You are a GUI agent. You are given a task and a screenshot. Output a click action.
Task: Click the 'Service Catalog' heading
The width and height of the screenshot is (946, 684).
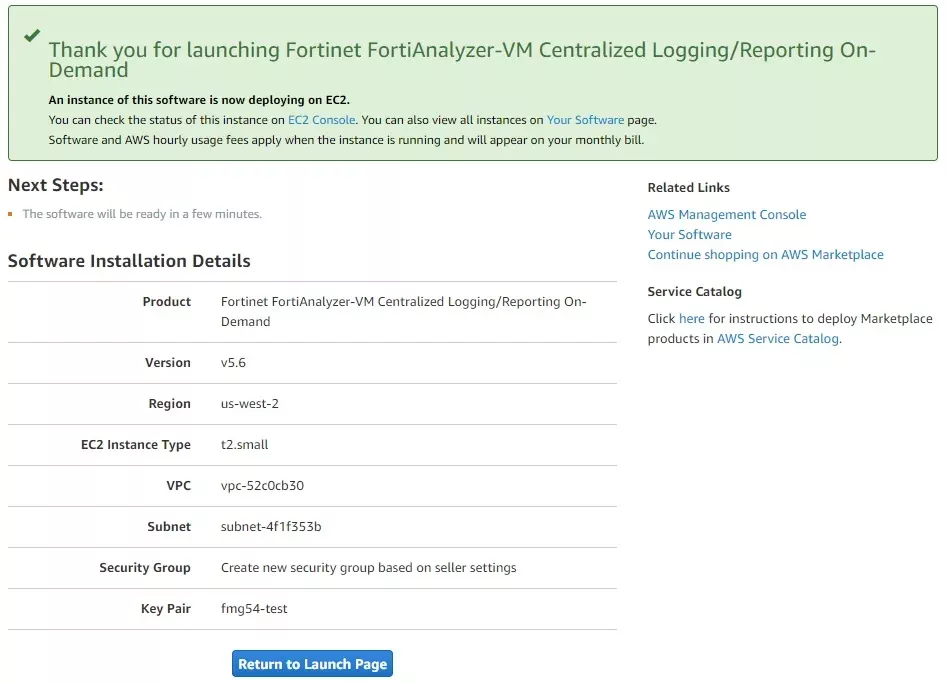pyautogui.click(x=694, y=291)
